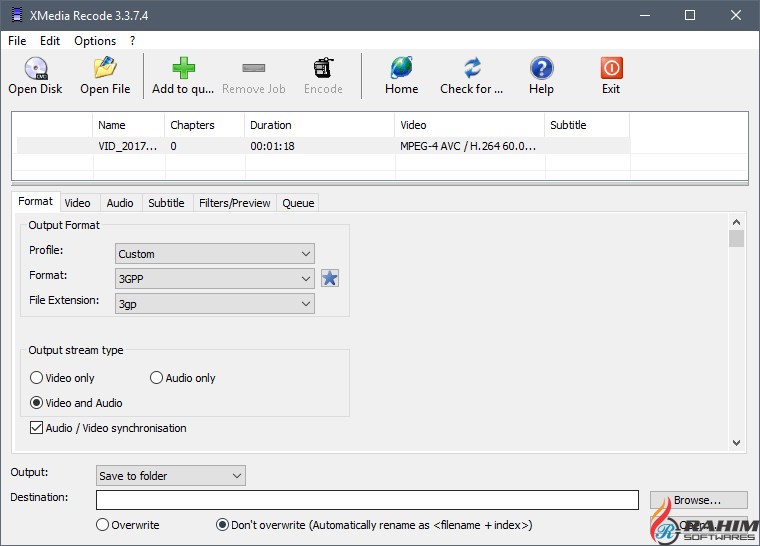Uncheck Audio / Video synchronisation checkbox
This screenshot has width=760, height=546.
point(37,428)
